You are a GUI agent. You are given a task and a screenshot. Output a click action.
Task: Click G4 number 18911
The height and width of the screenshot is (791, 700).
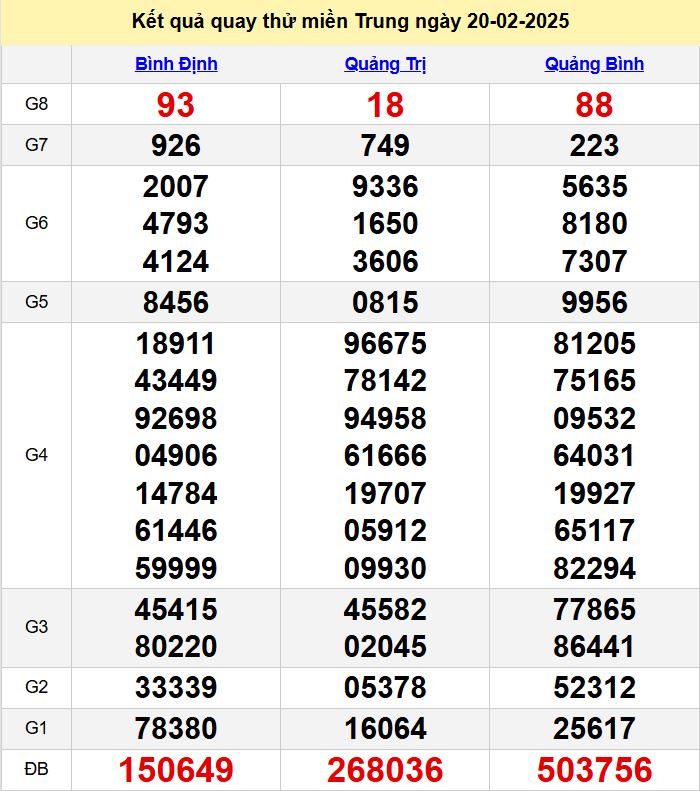tap(176, 344)
